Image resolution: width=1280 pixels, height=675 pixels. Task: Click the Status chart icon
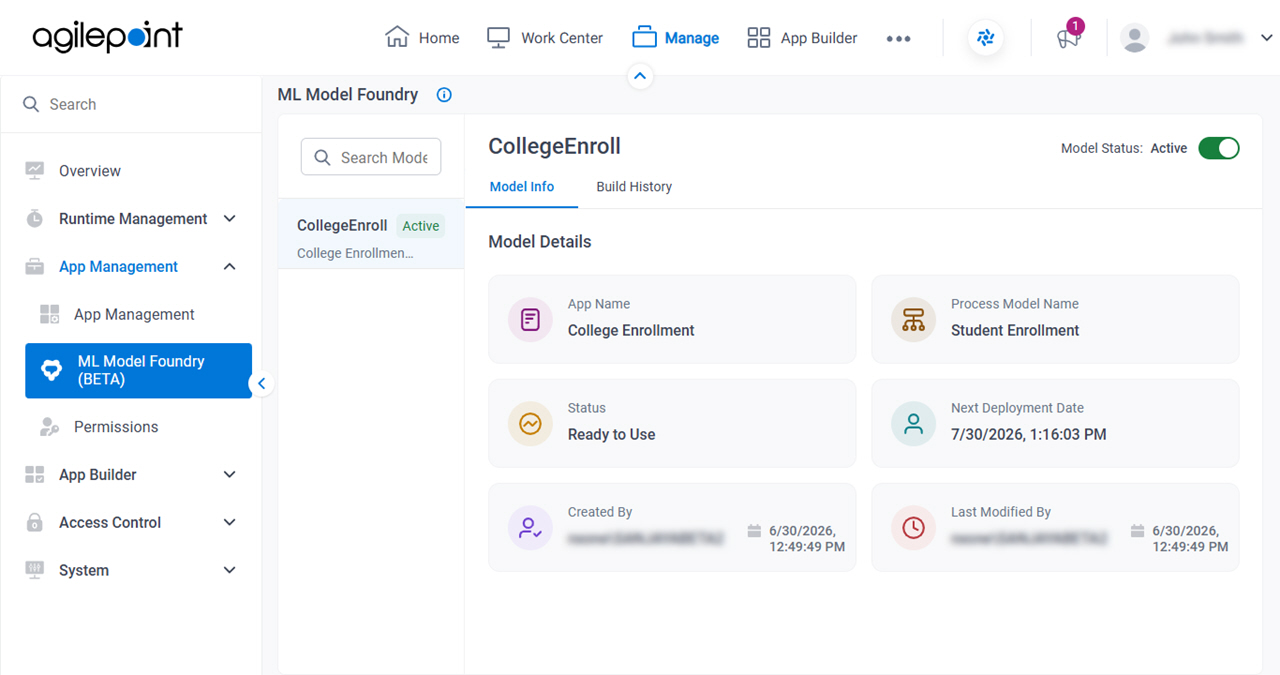530,423
